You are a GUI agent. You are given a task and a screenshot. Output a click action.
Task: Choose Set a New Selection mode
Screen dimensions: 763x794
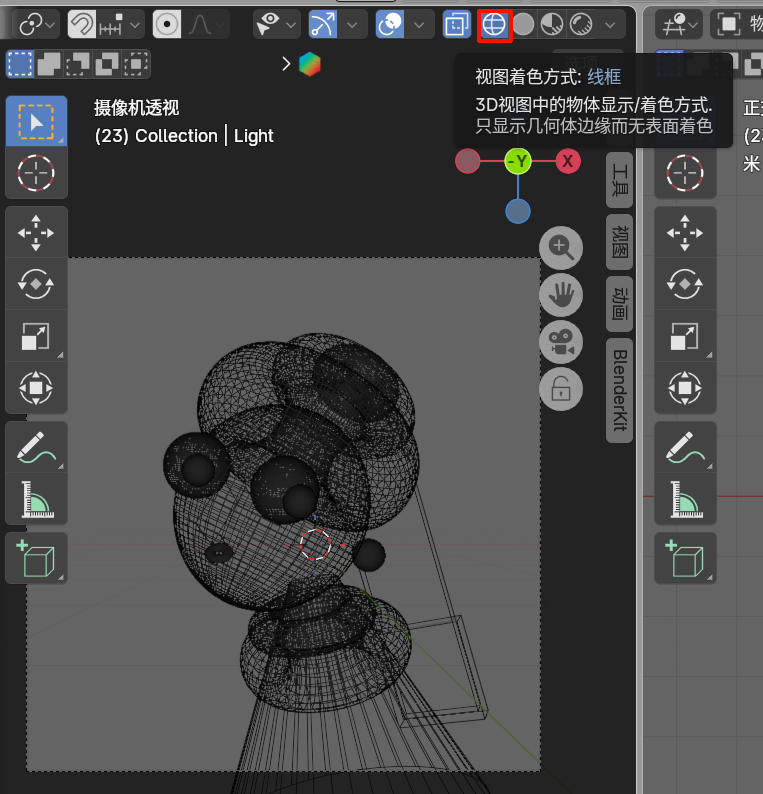tap(20, 64)
